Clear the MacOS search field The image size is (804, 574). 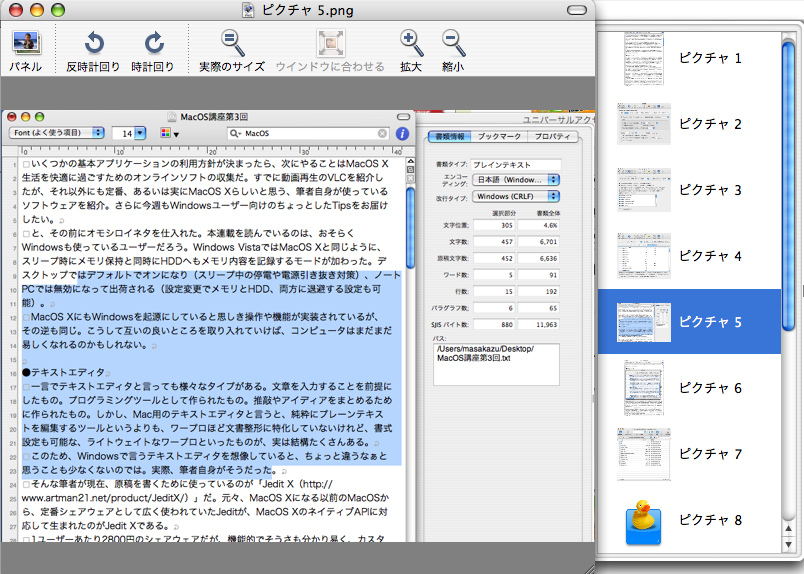pos(382,133)
